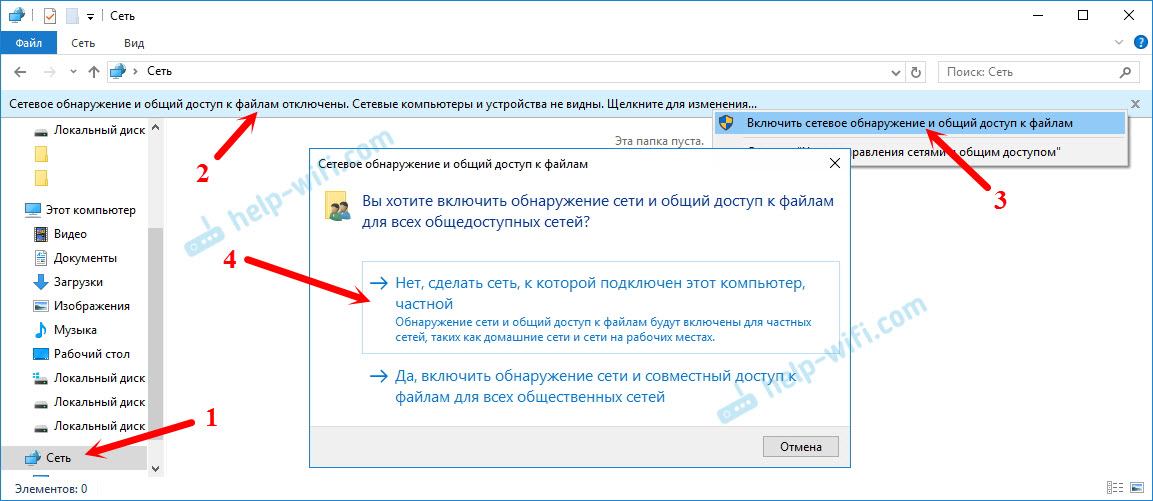Switch to the Вид ribbon tab
This screenshot has width=1153, height=501.
tap(134, 43)
